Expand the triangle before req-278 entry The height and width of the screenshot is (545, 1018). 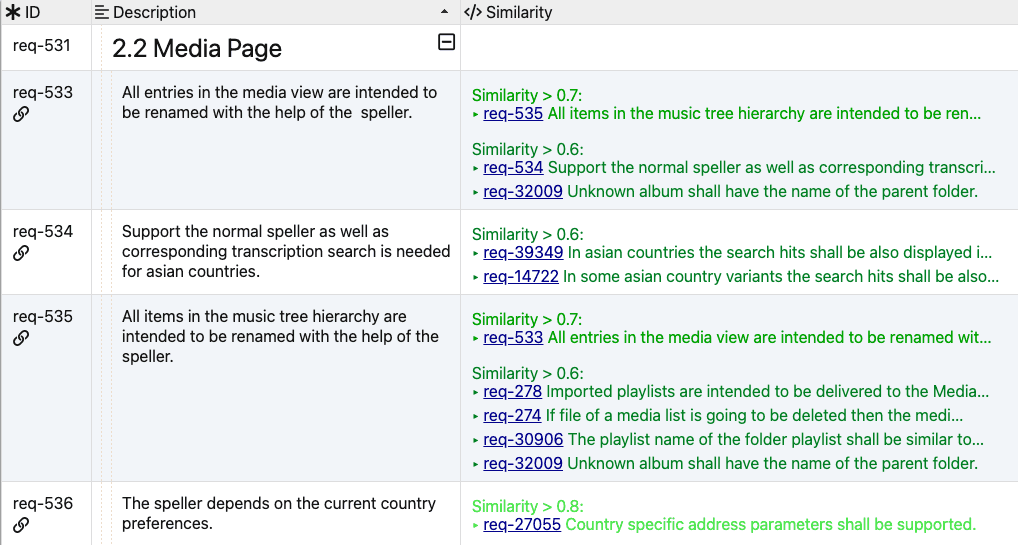(476, 392)
